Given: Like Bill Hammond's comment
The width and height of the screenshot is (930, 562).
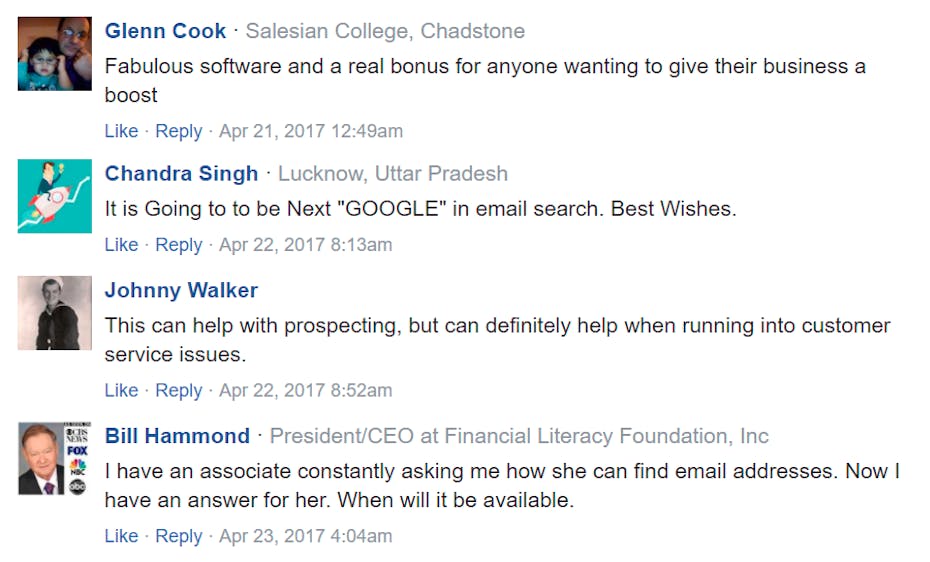Looking at the screenshot, I should pos(121,536).
